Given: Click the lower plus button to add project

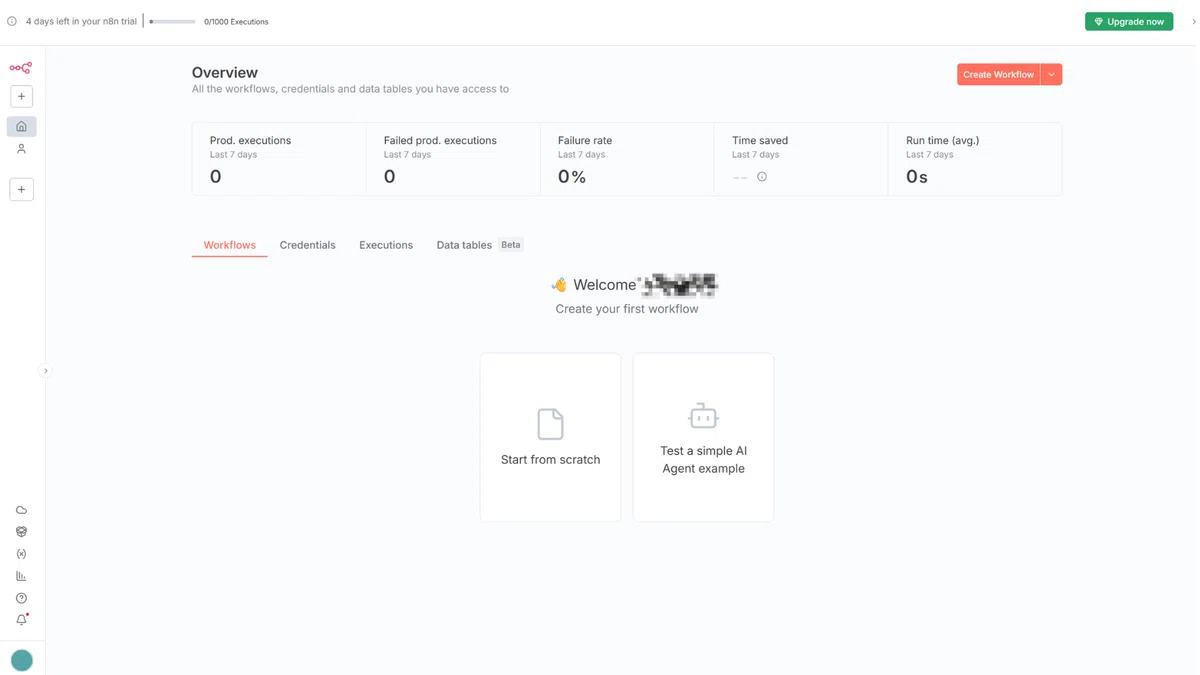Looking at the screenshot, I should pyautogui.click(x=21, y=189).
